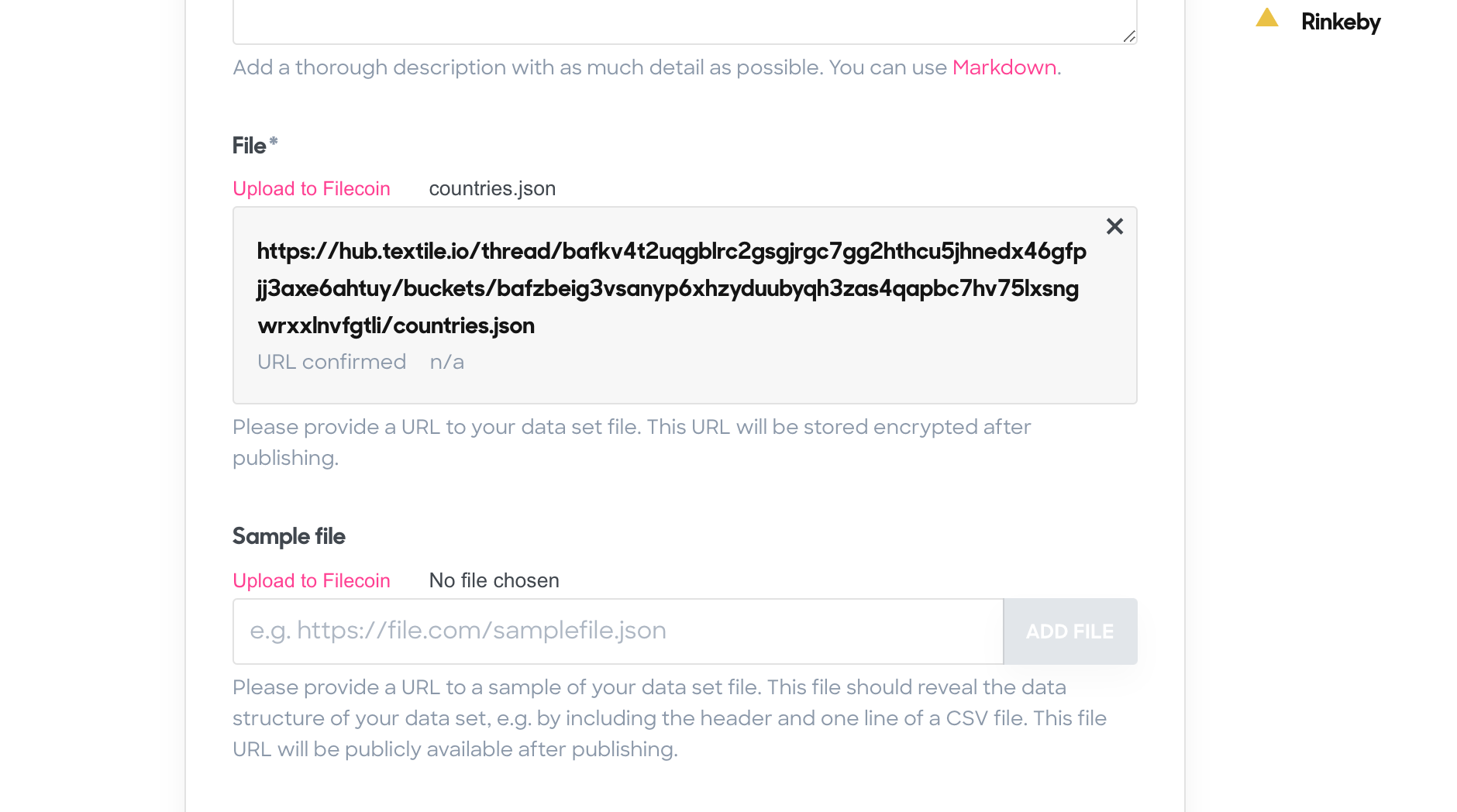Image resolution: width=1457 pixels, height=812 pixels.
Task: Click the stored encrypted help text
Action: (x=632, y=442)
